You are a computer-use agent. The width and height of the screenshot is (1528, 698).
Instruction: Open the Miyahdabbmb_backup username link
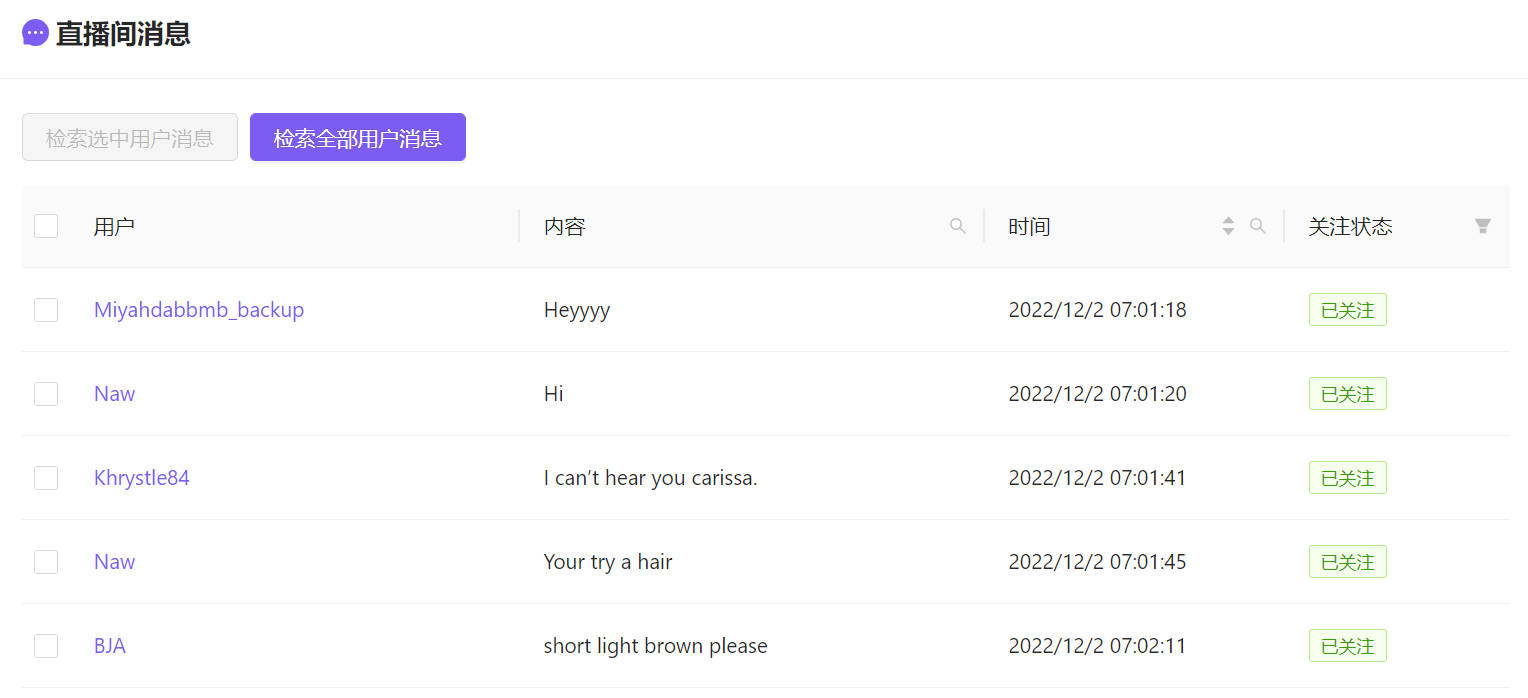coord(198,310)
